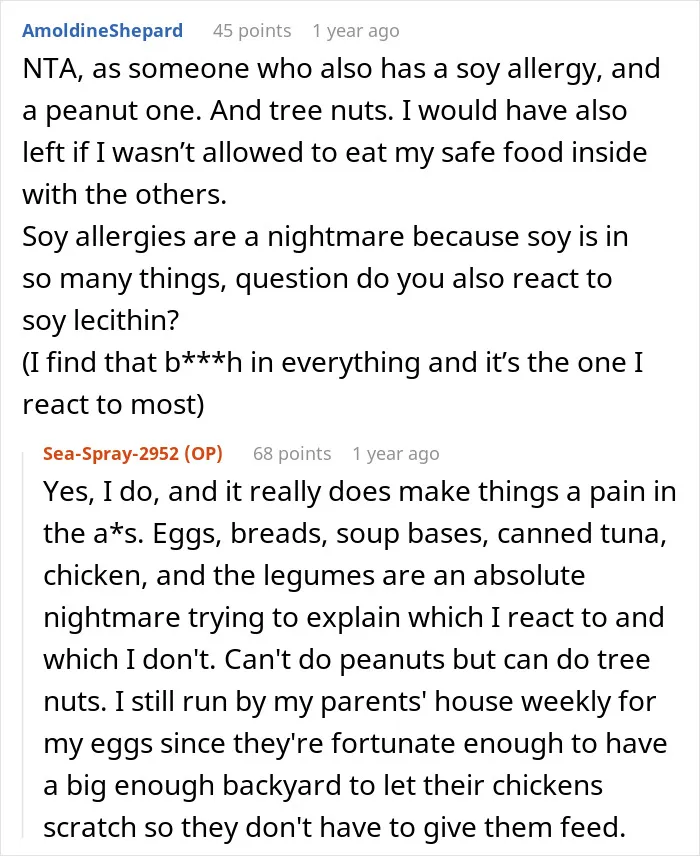Open AmoldineShepard's user profile
Screen dimensions: 700x856
[x=102, y=31]
